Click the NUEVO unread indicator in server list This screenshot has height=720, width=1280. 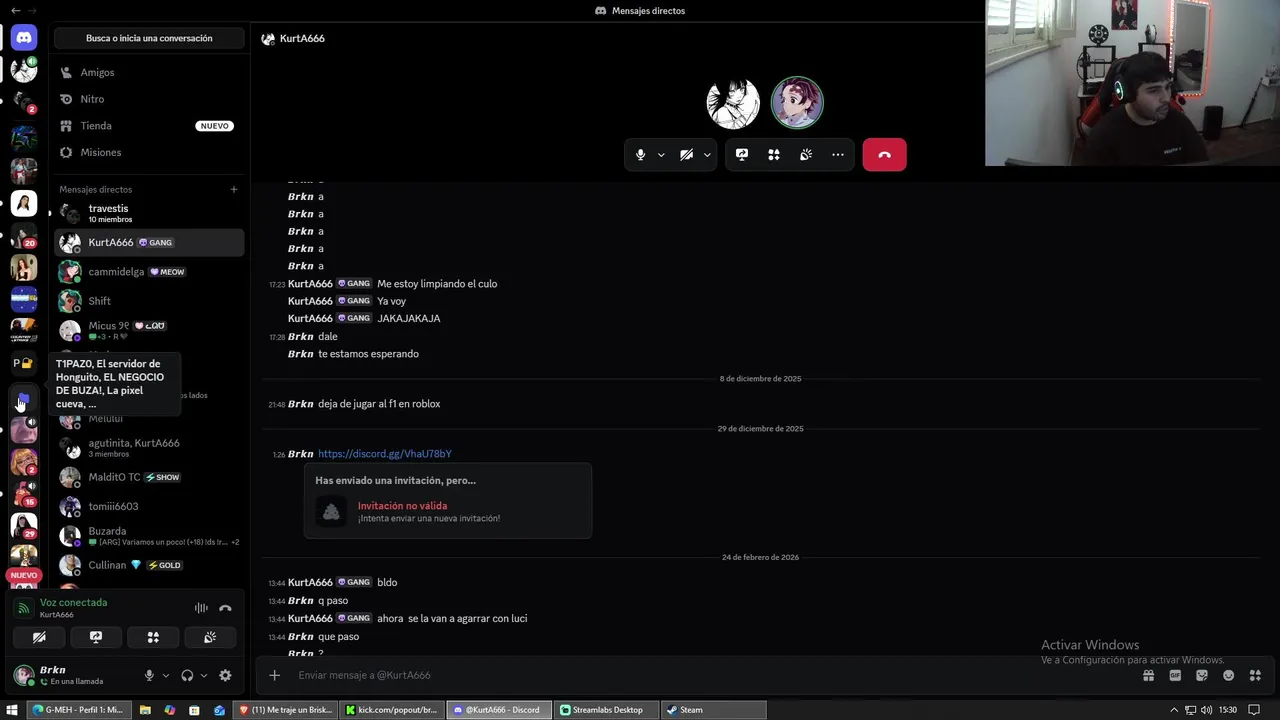pos(24,575)
